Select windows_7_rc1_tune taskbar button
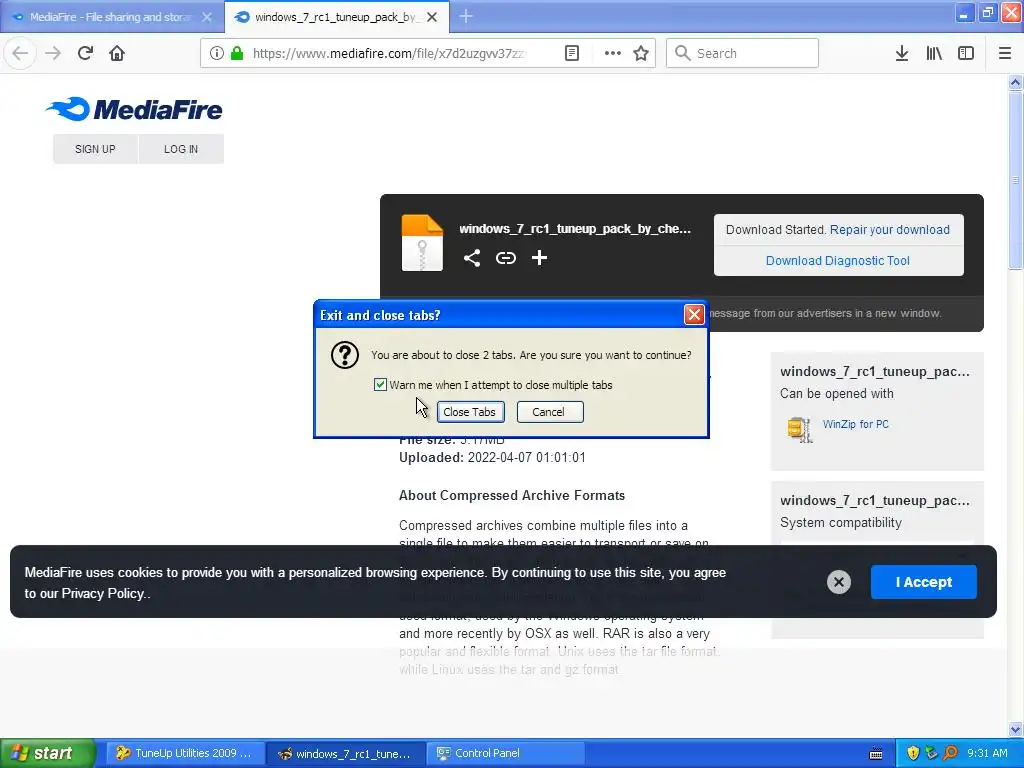The width and height of the screenshot is (1024, 768). pyautogui.click(x=346, y=753)
